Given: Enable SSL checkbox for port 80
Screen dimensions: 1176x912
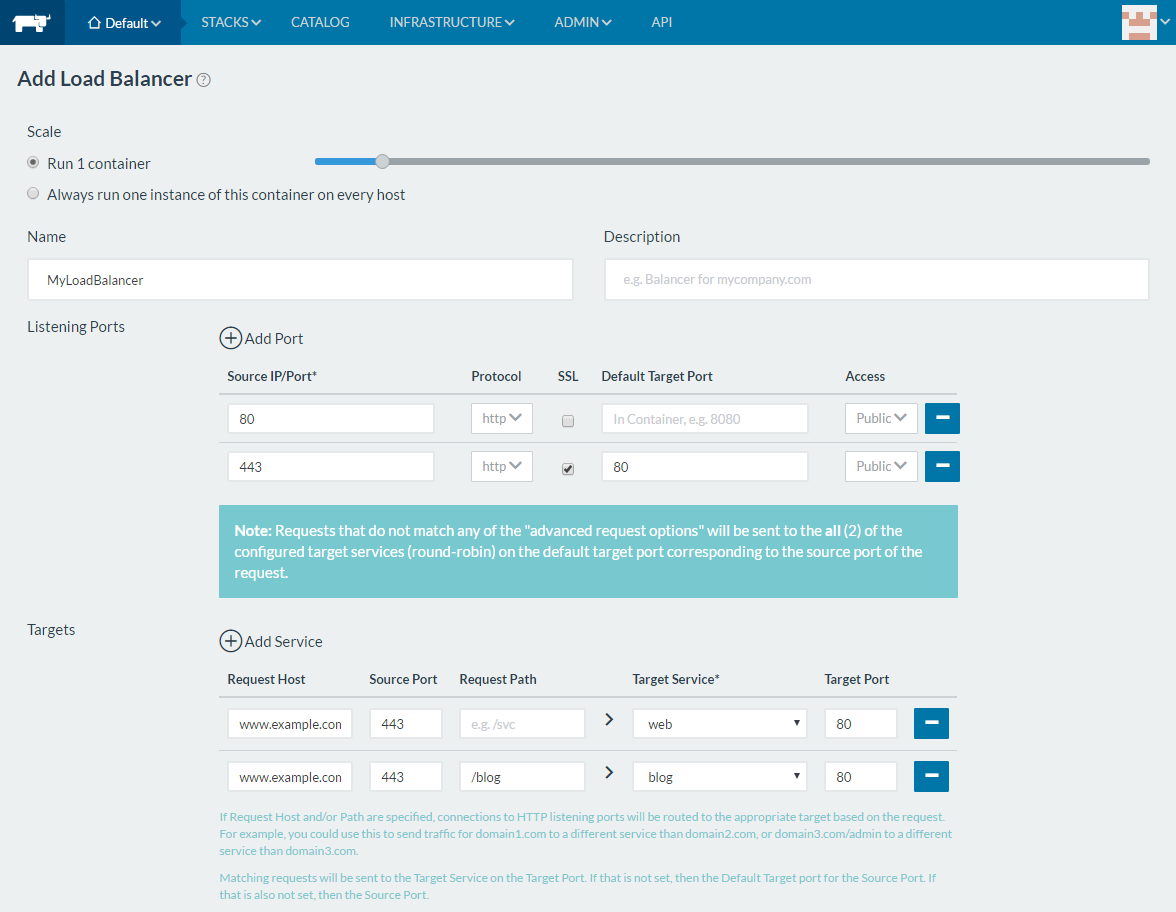Looking at the screenshot, I should tap(568, 421).
